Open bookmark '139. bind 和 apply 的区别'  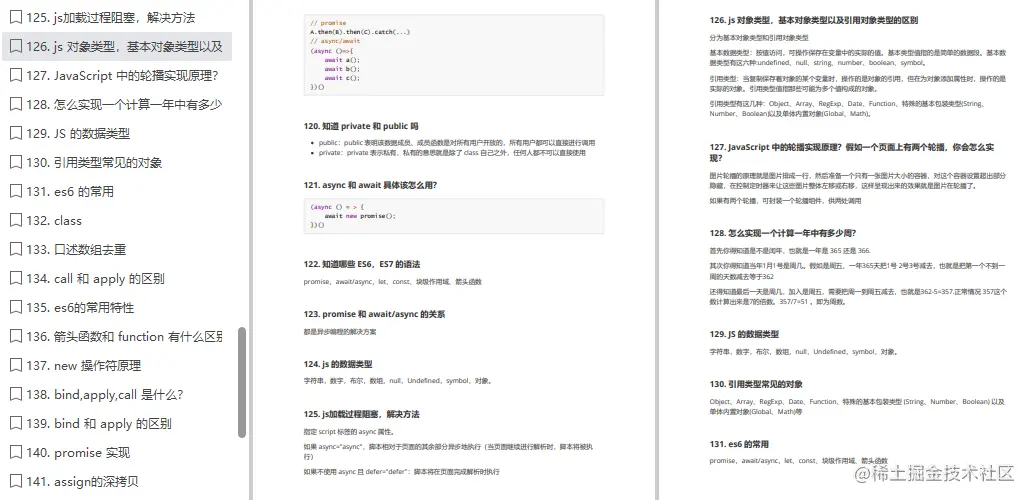coord(99,423)
